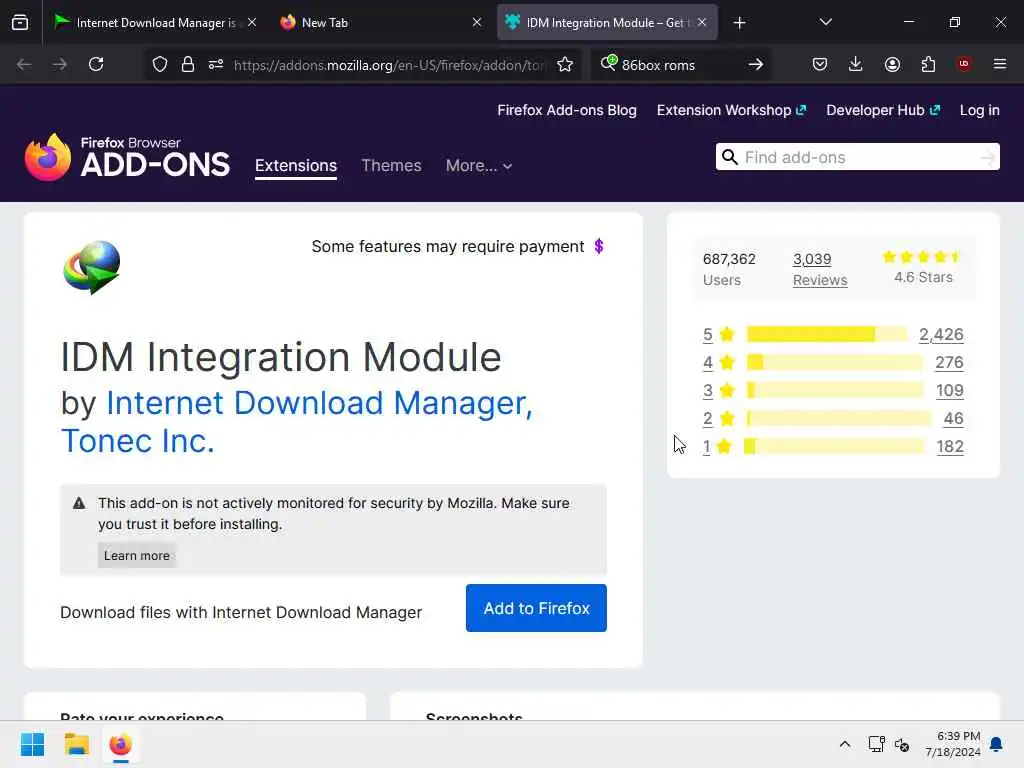Go to Firefox Add-ons Blog
Screen dimensions: 1024x768
click(567, 110)
